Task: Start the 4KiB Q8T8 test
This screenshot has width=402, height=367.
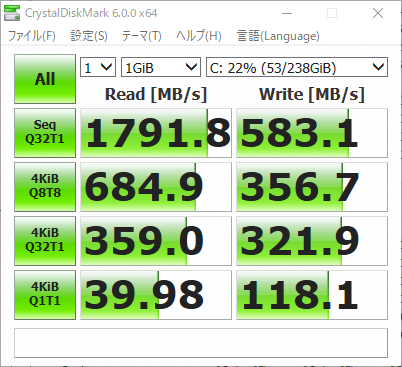Action: [x=45, y=187]
